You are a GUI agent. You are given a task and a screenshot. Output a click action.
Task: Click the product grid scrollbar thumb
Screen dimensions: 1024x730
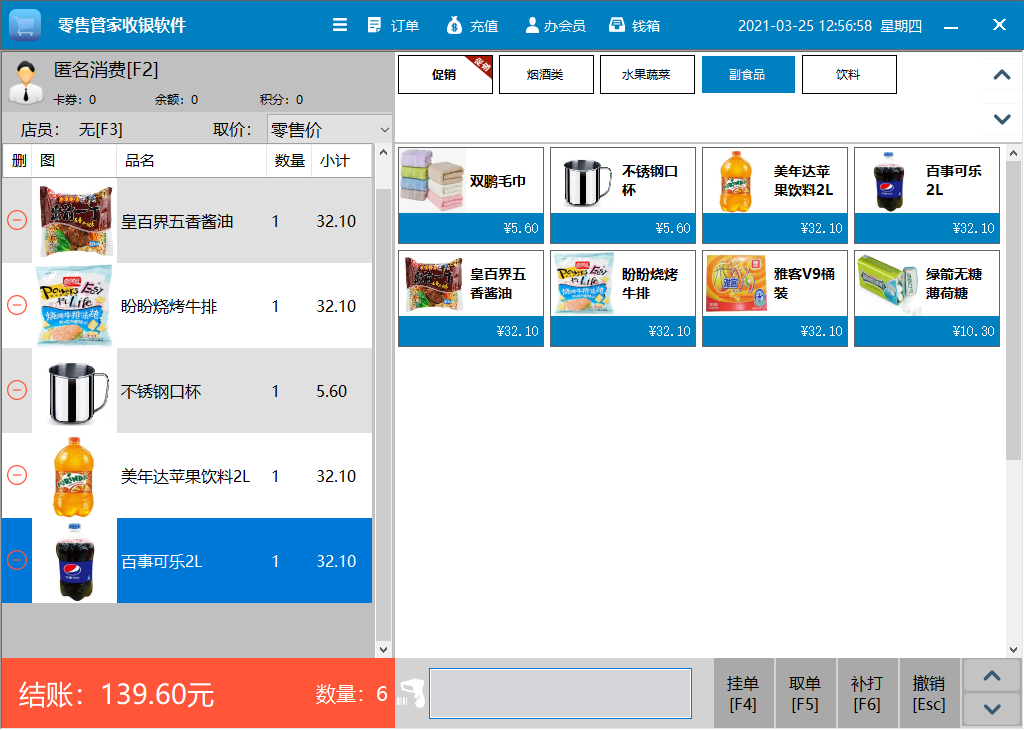1014,311
